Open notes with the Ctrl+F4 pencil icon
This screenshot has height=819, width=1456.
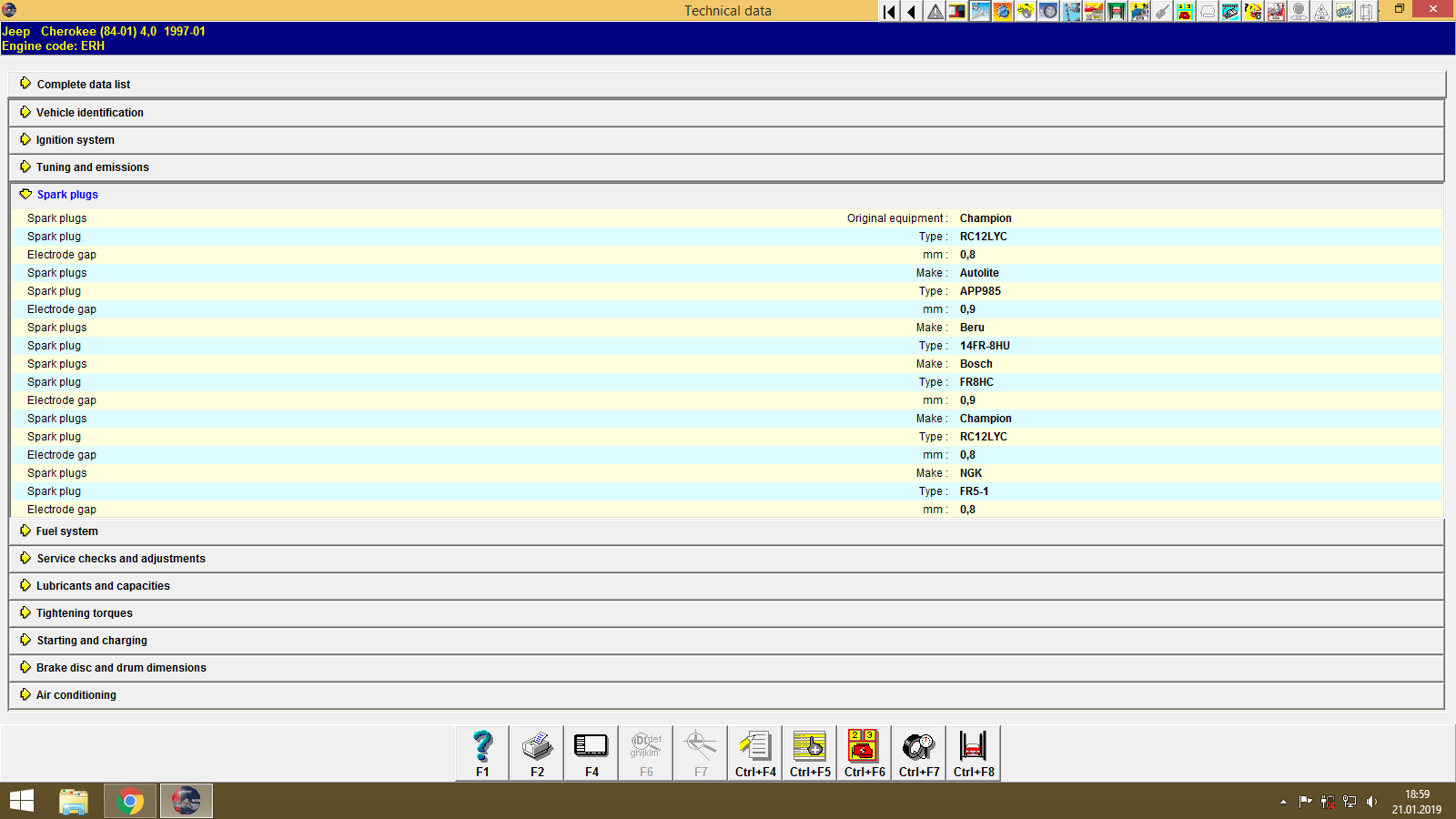coord(754,753)
